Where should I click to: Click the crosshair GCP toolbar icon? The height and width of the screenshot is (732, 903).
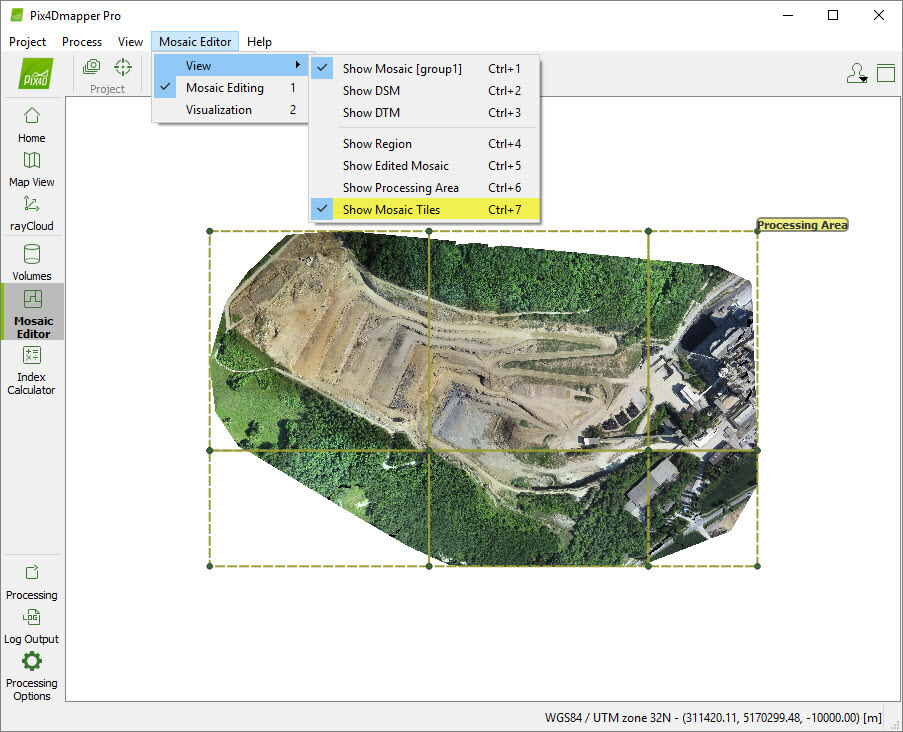pyautogui.click(x=122, y=68)
